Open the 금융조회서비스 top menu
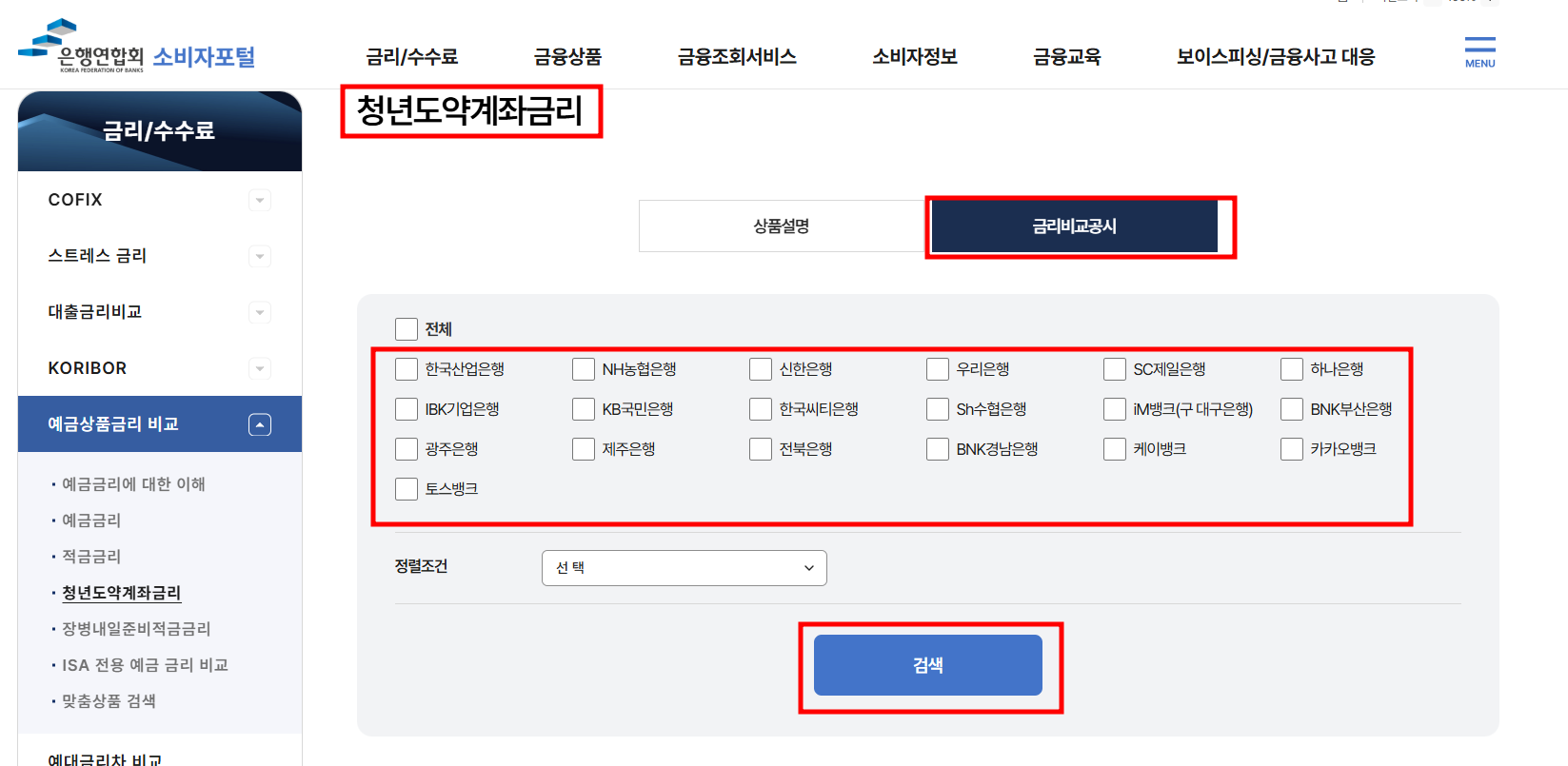This screenshot has width=1568, height=766. tap(737, 57)
